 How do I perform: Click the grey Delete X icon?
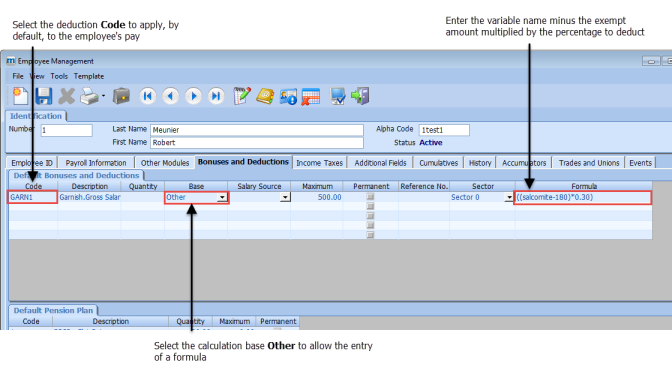pos(66,96)
